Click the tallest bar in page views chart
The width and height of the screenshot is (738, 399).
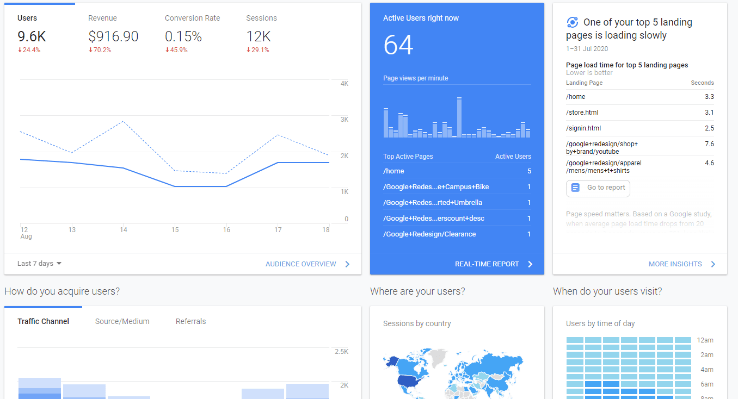pyautogui.click(x=459, y=117)
